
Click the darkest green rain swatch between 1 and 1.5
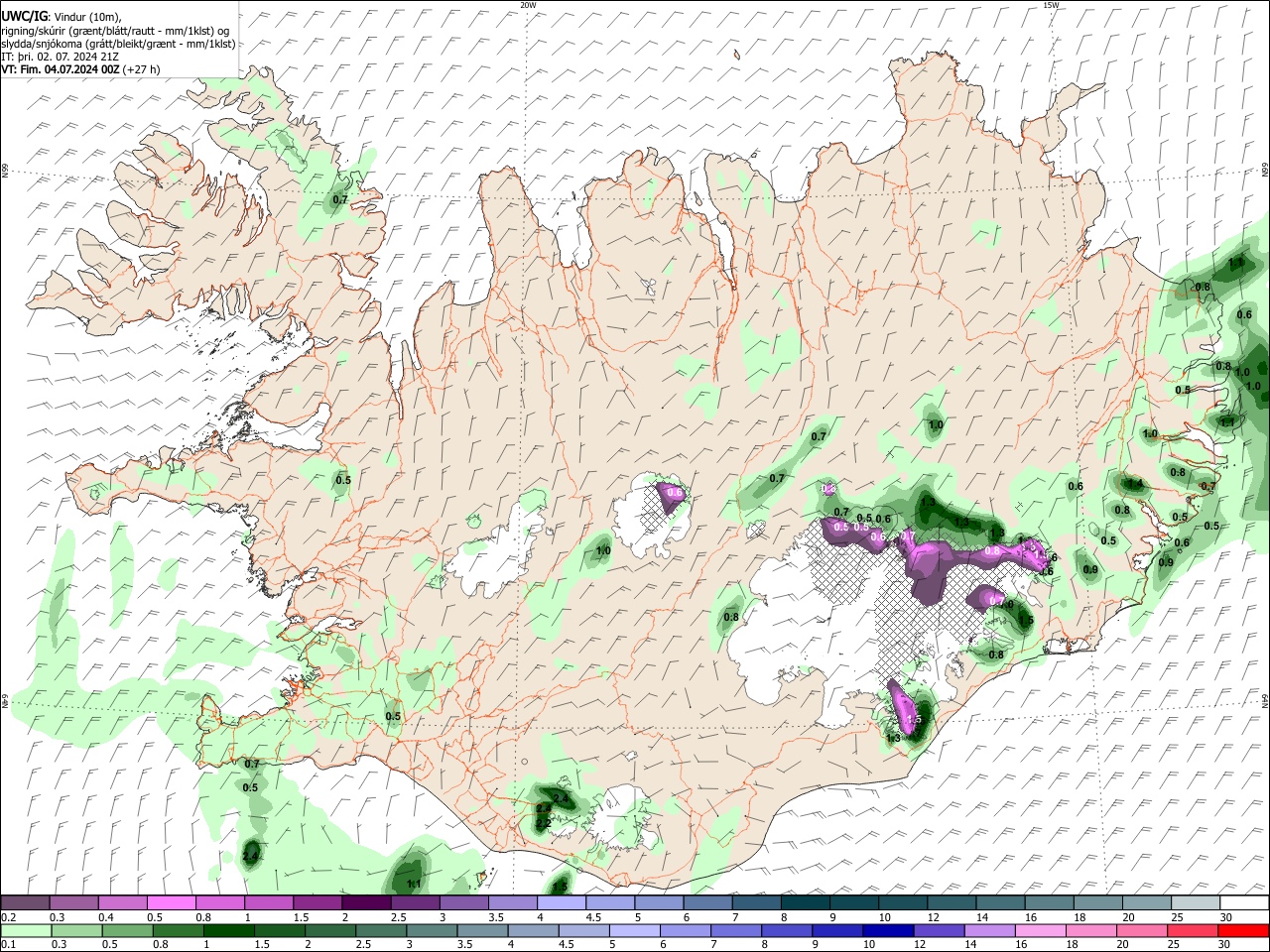[x=230, y=931]
